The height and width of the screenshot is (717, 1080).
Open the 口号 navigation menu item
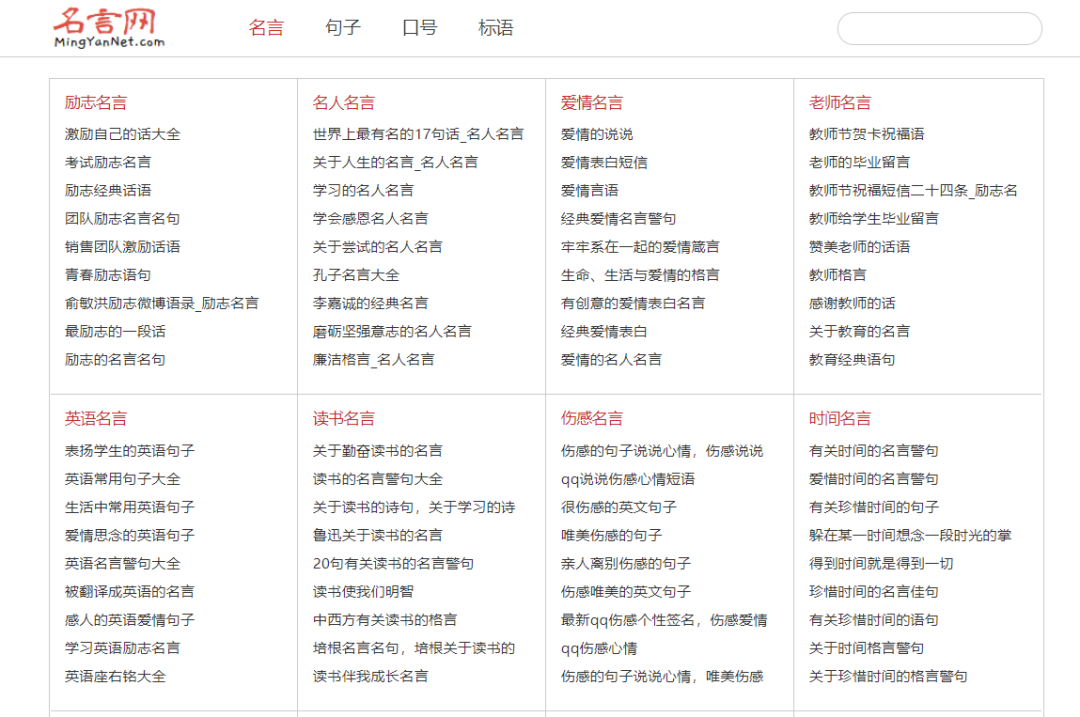pyautogui.click(x=419, y=27)
